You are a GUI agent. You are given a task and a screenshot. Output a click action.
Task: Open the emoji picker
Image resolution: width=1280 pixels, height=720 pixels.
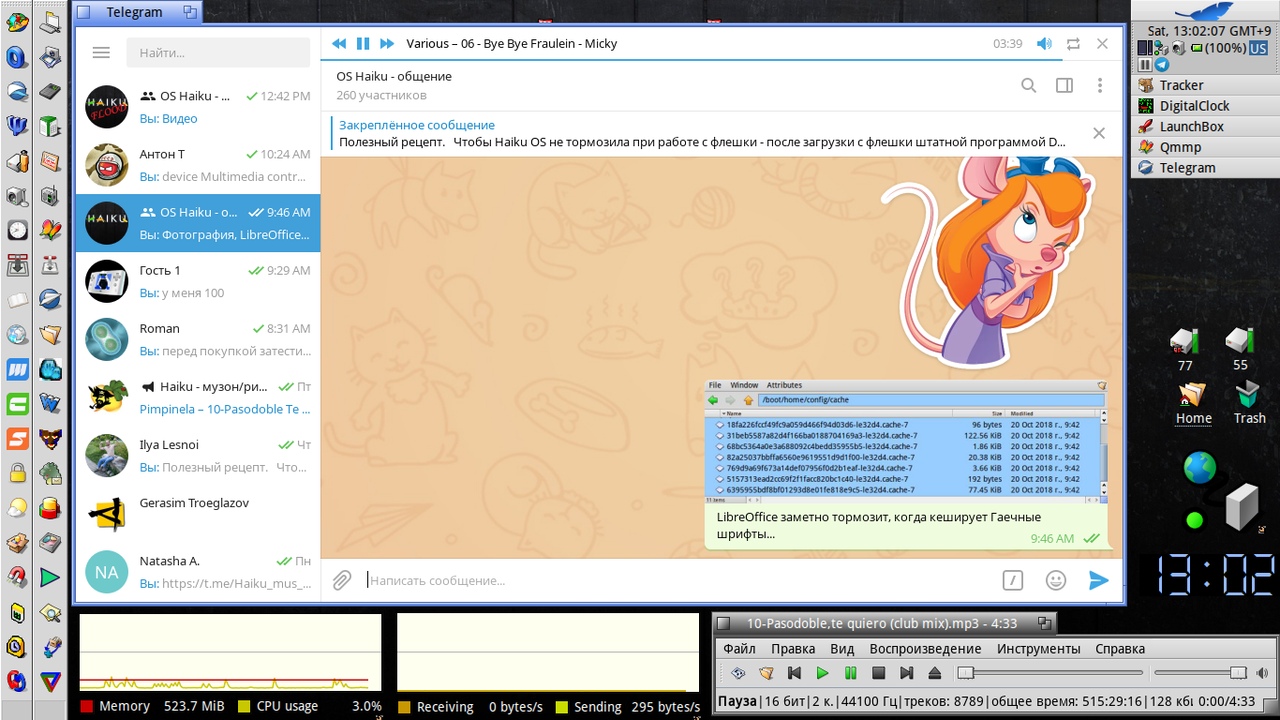[x=1055, y=580]
